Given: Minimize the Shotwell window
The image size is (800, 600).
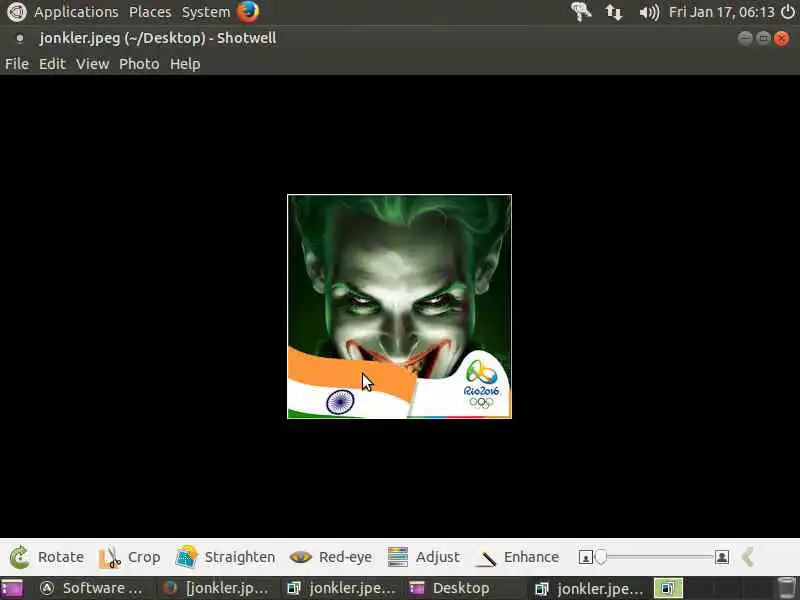Looking at the screenshot, I should [x=745, y=38].
